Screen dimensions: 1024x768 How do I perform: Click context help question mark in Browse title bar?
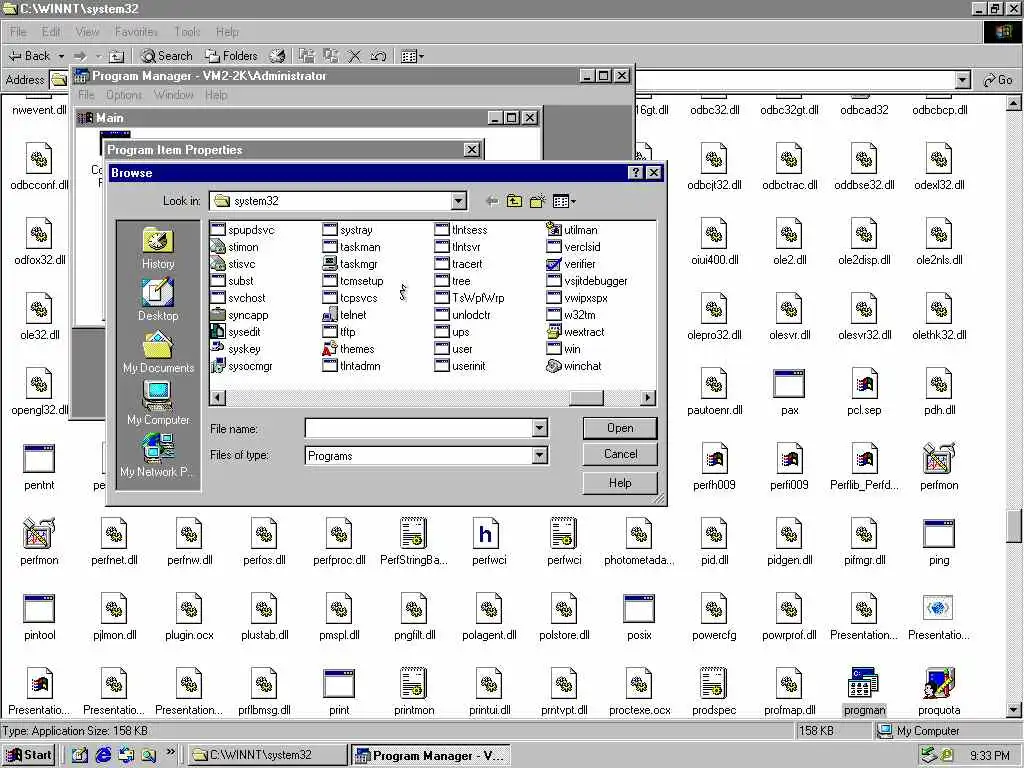636,172
